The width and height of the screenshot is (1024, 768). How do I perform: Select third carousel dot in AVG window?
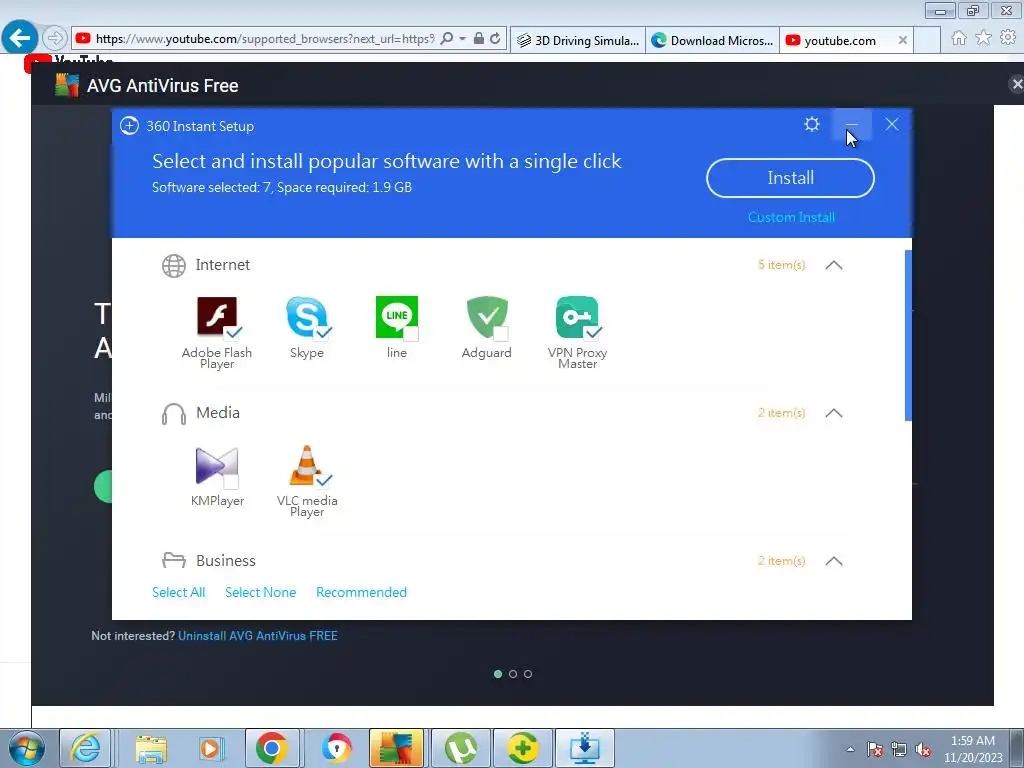point(528,674)
